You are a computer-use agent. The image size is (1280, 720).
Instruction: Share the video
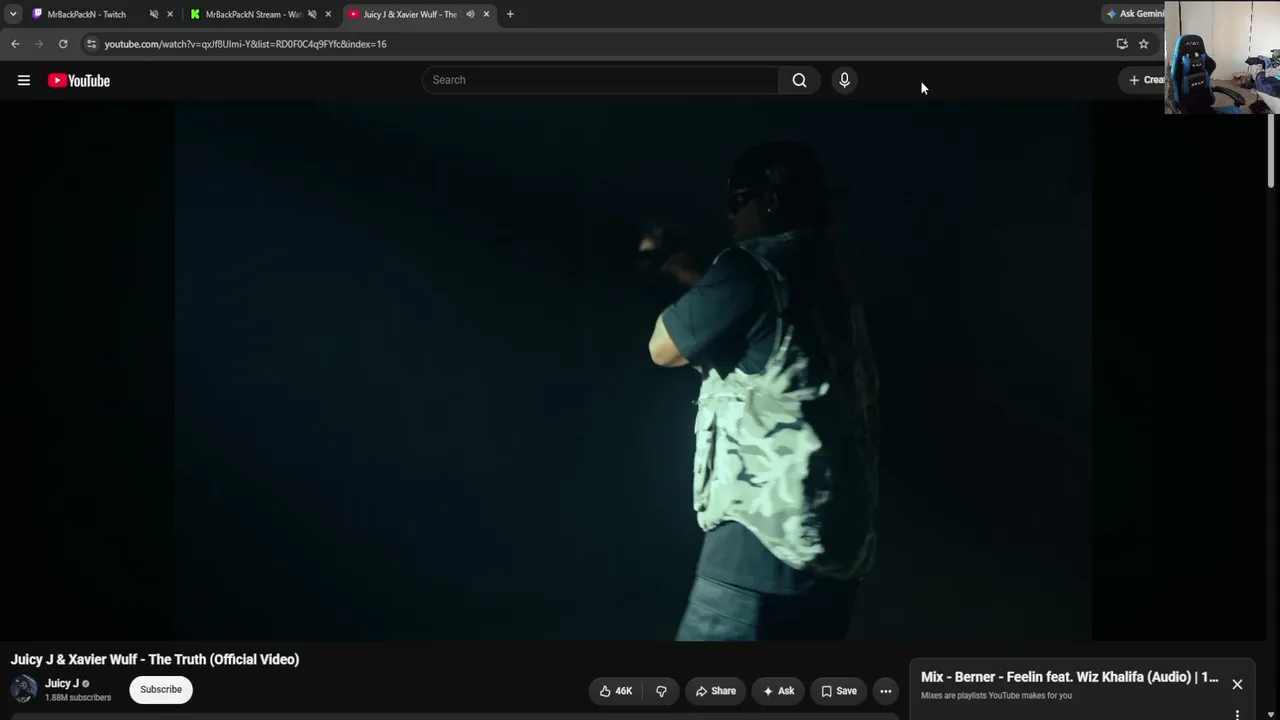pos(716,691)
